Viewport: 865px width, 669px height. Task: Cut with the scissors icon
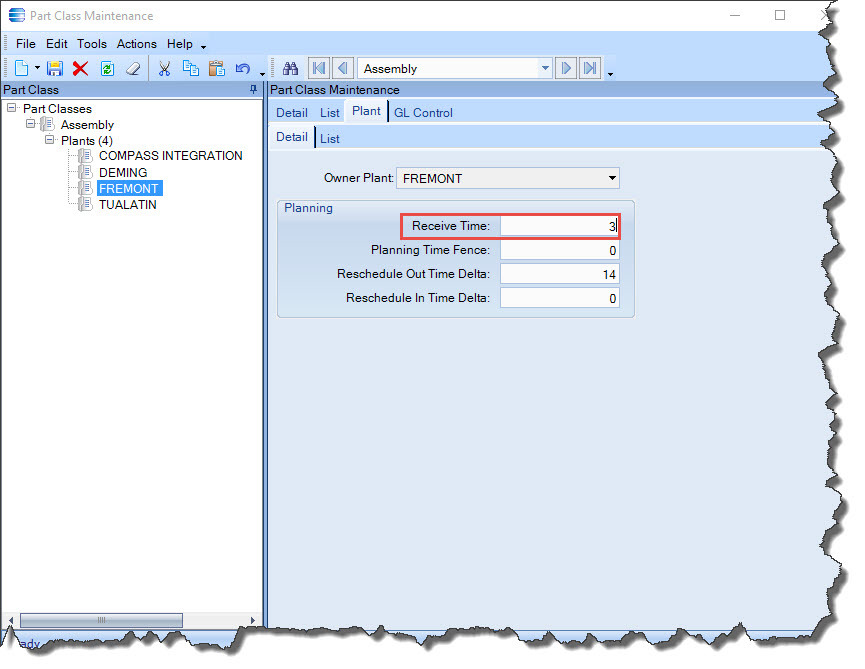tap(164, 68)
